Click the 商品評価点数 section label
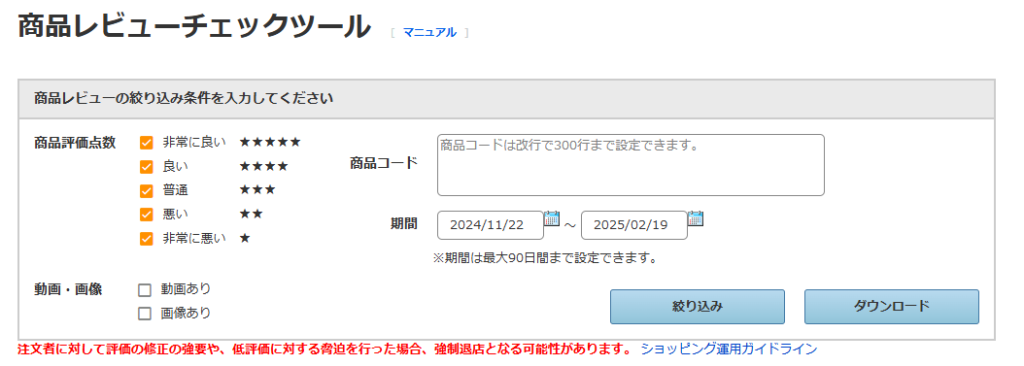 click(74, 143)
